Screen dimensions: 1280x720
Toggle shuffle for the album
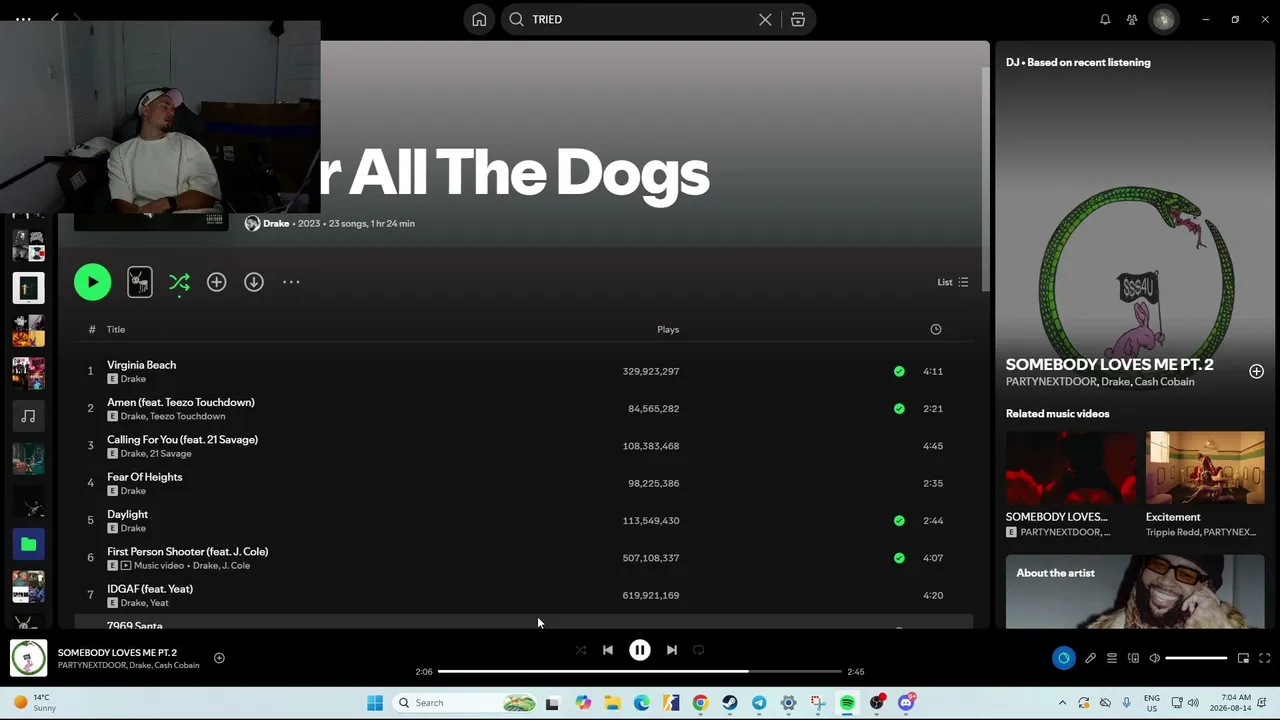click(179, 283)
